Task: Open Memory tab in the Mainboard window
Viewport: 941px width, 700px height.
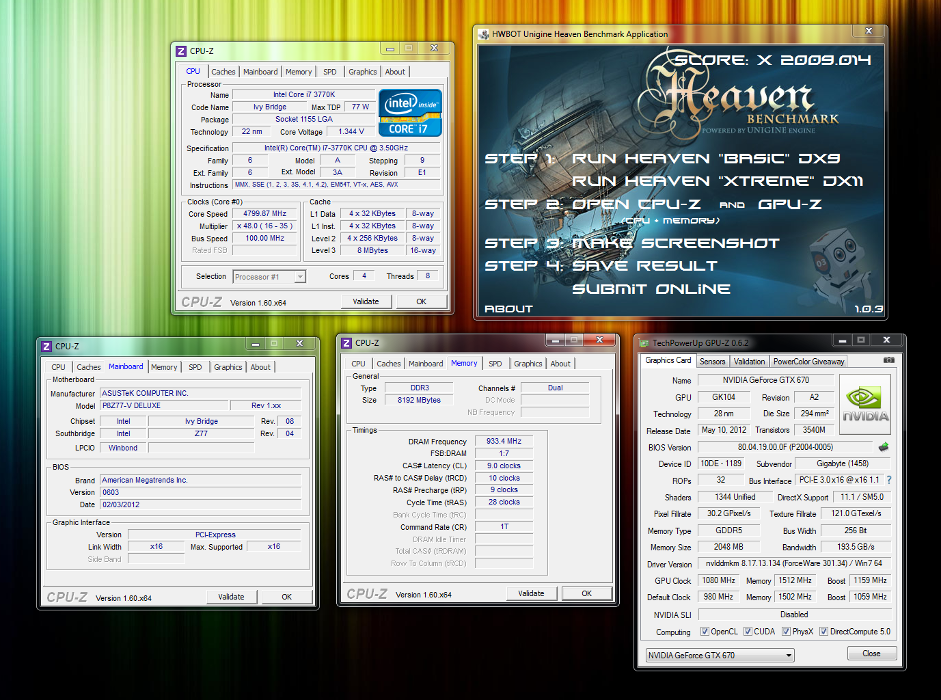Action: coord(164,367)
